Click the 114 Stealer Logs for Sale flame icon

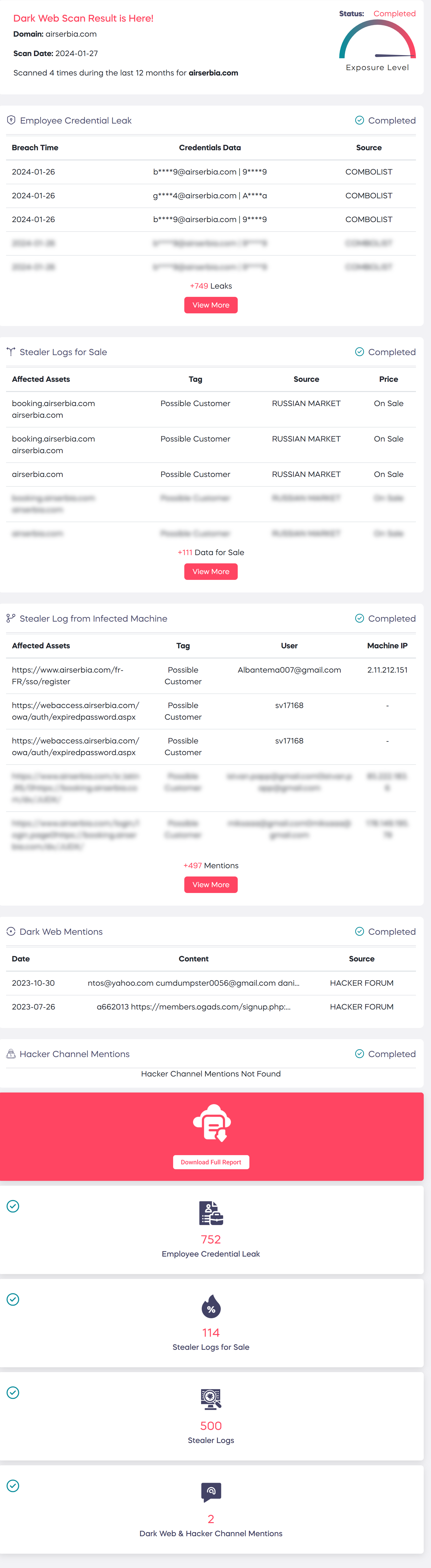[x=211, y=1306]
